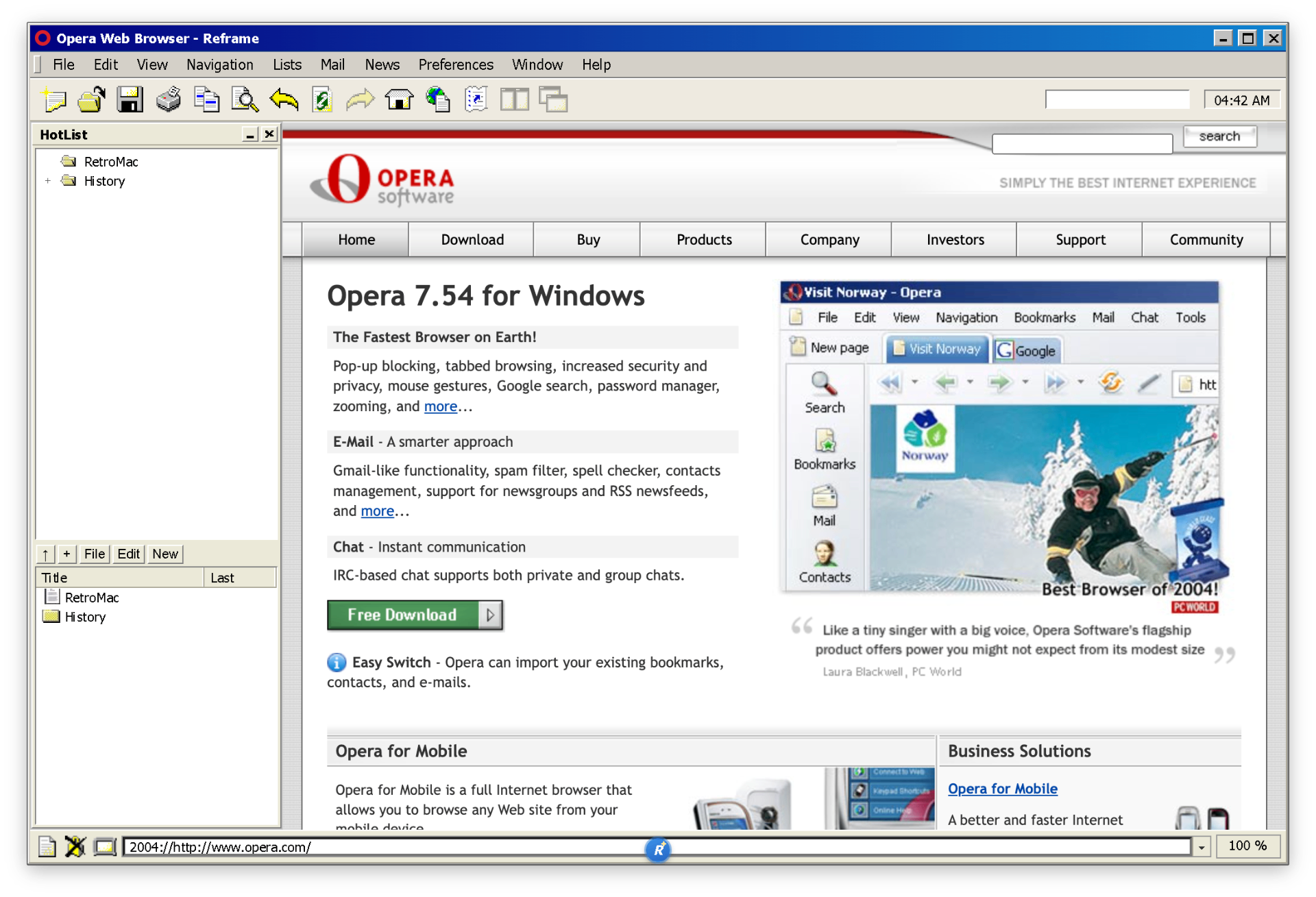Open the Opera for Mobile link

(1002, 789)
